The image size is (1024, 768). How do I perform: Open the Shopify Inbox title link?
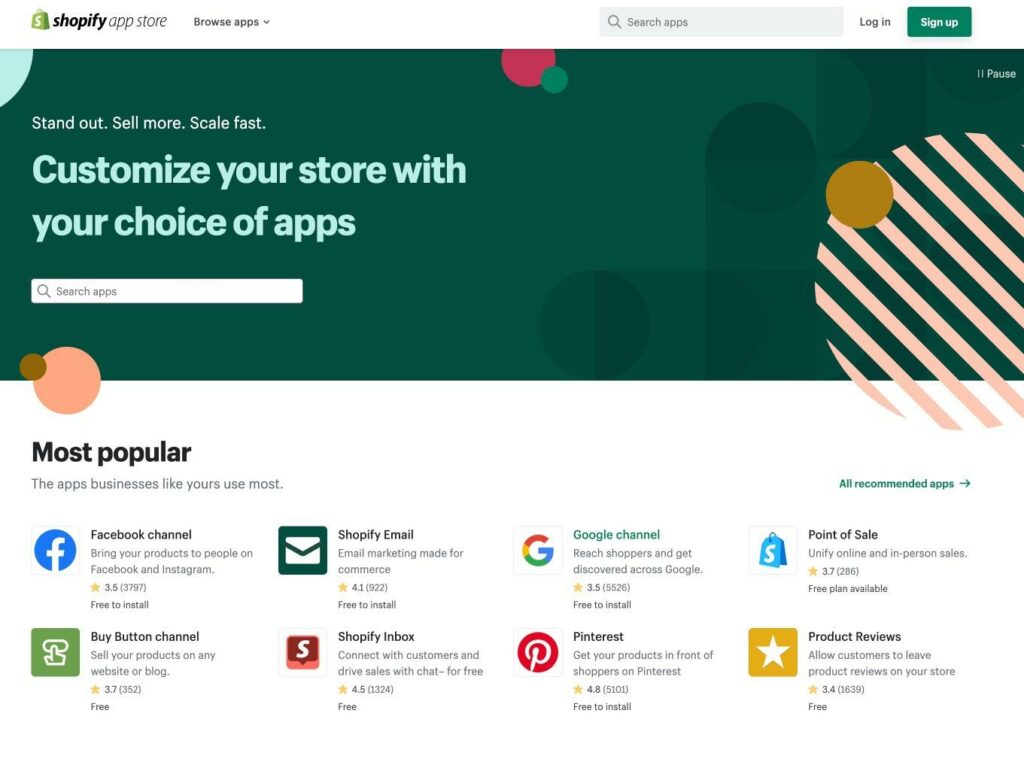(x=376, y=636)
